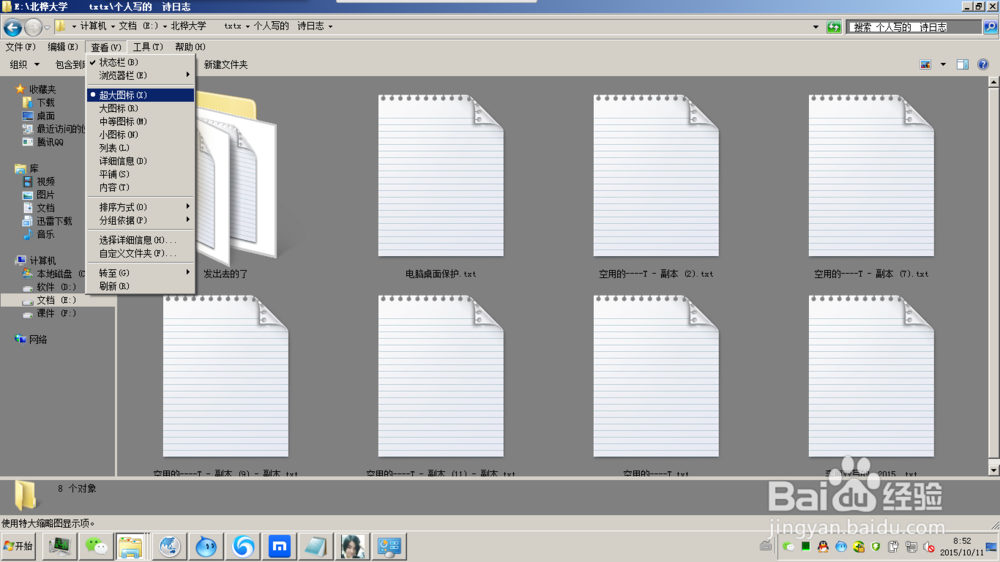Click the 开始 Start button
This screenshot has height=562, width=1000.
point(18,546)
